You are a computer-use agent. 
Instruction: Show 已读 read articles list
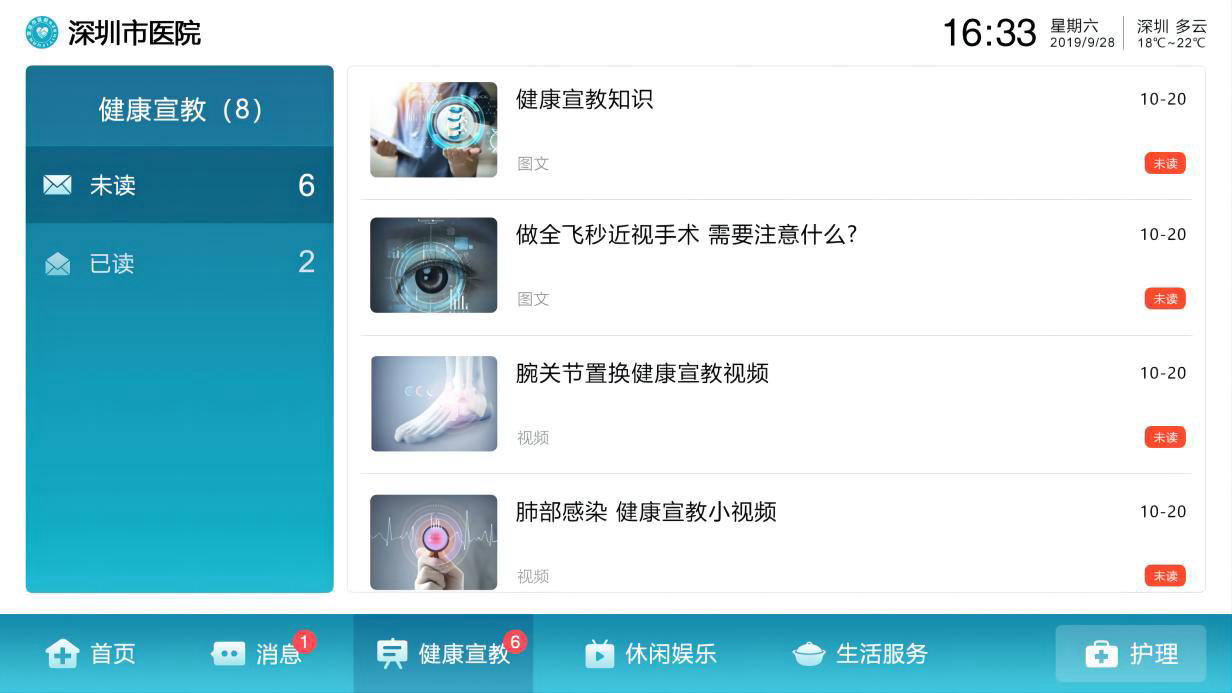[x=180, y=263]
